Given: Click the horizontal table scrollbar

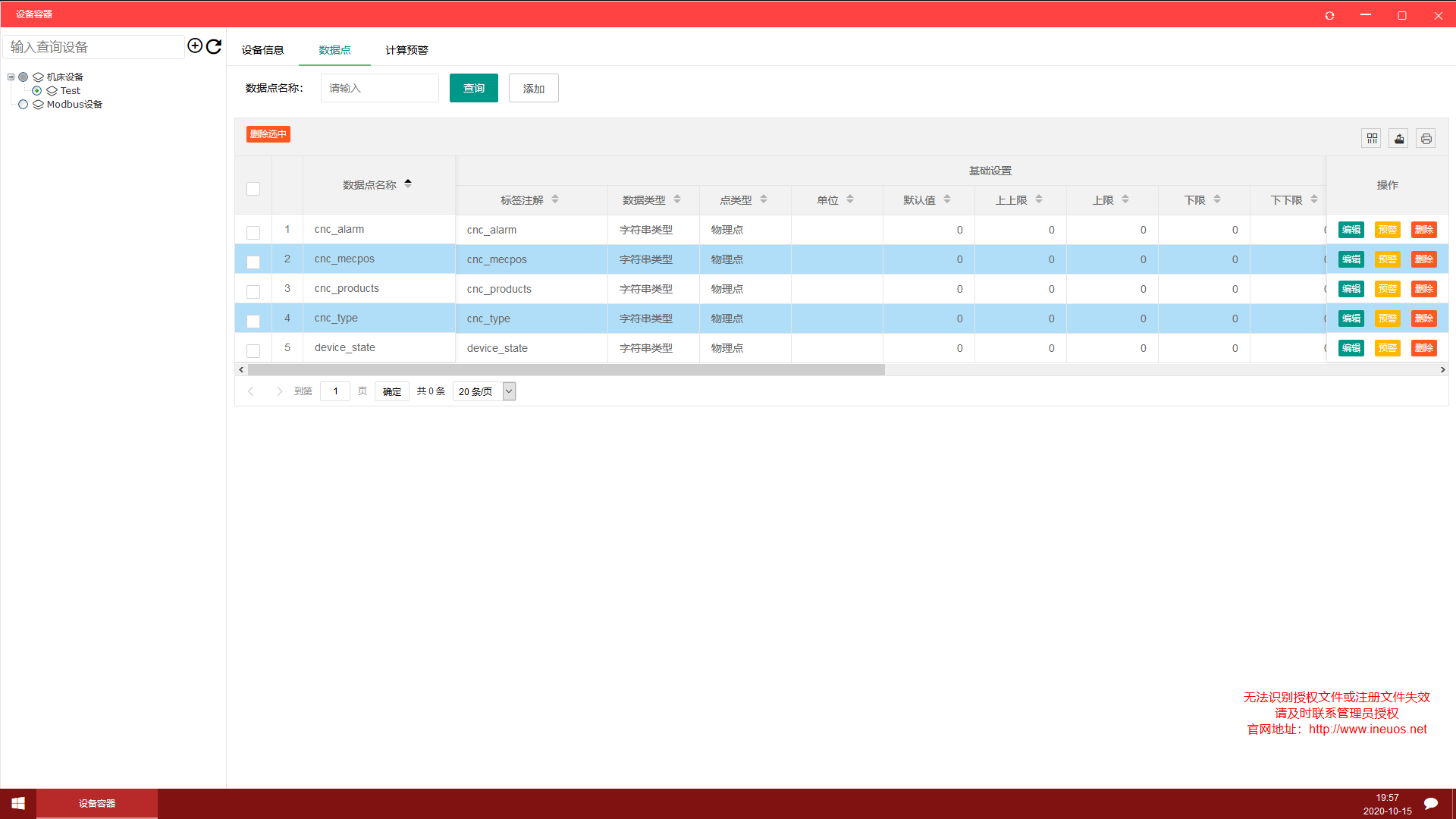Looking at the screenshot, I should pyautogui.click(x=566, y=370).
